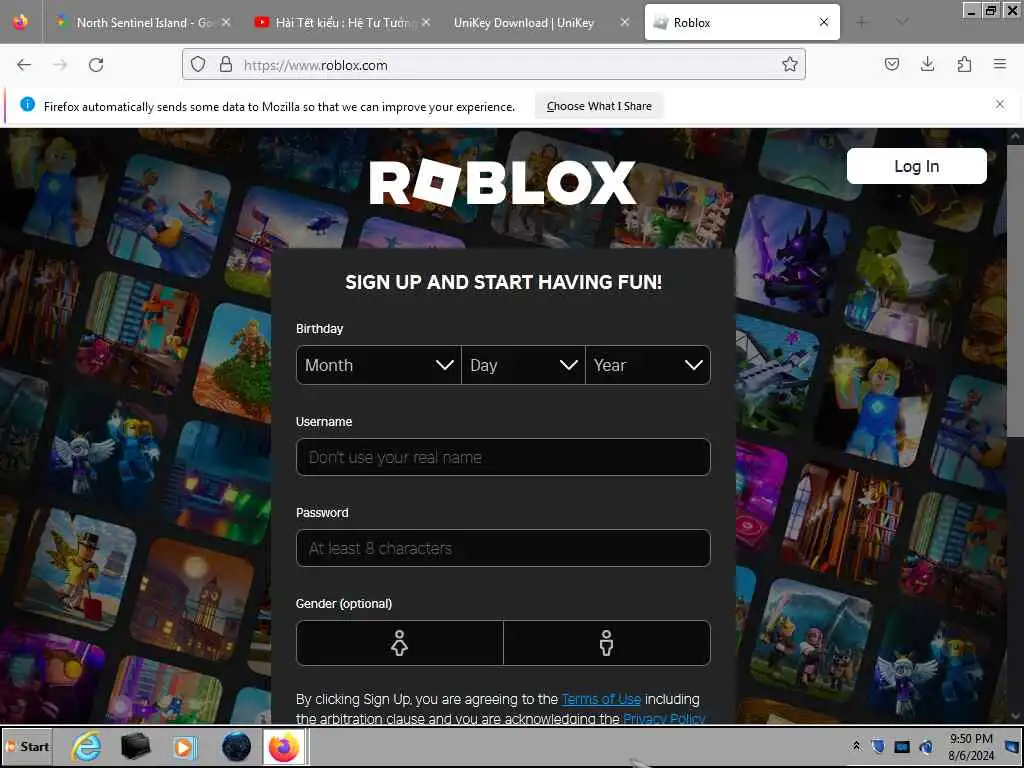Image resolution: width=1024 pixels, height=768 pixels.
Task: Click the network tray icon
Action: point(925,746)
